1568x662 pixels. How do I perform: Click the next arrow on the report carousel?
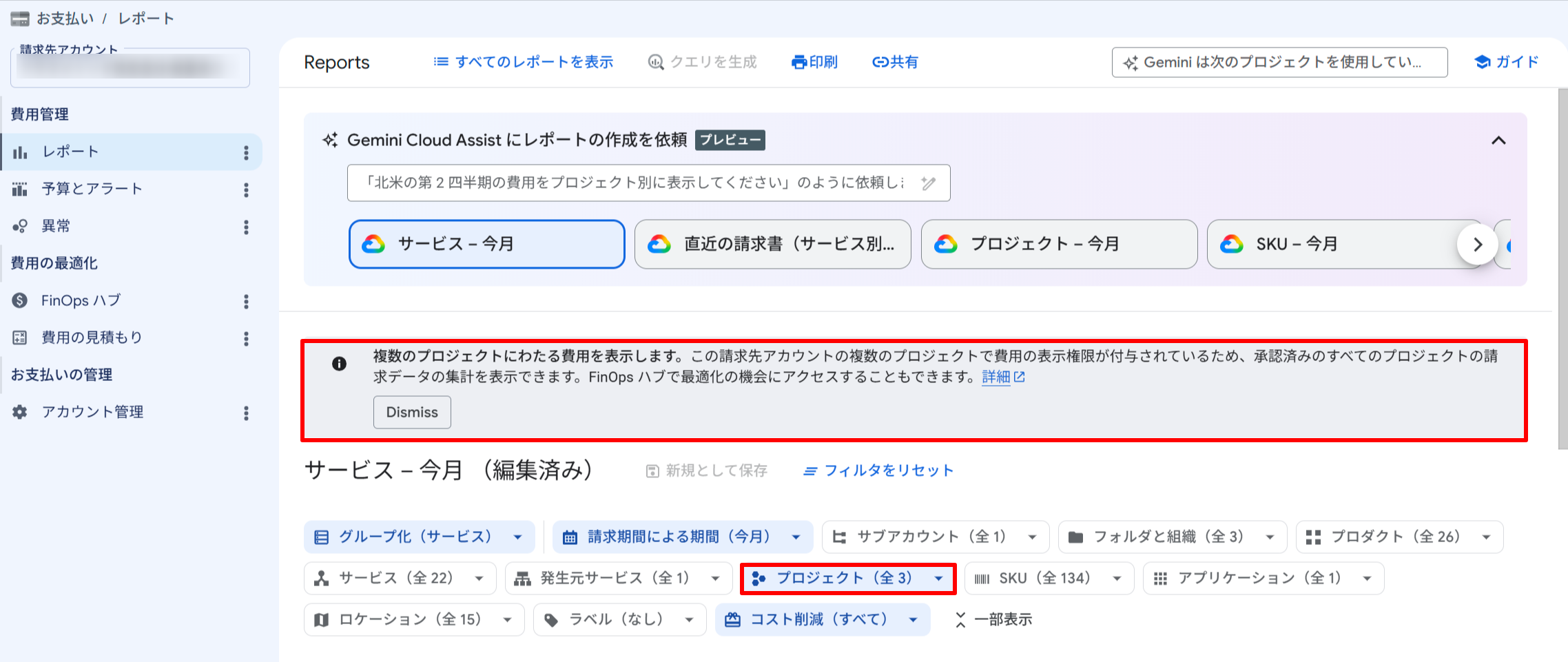[1477, 245]
